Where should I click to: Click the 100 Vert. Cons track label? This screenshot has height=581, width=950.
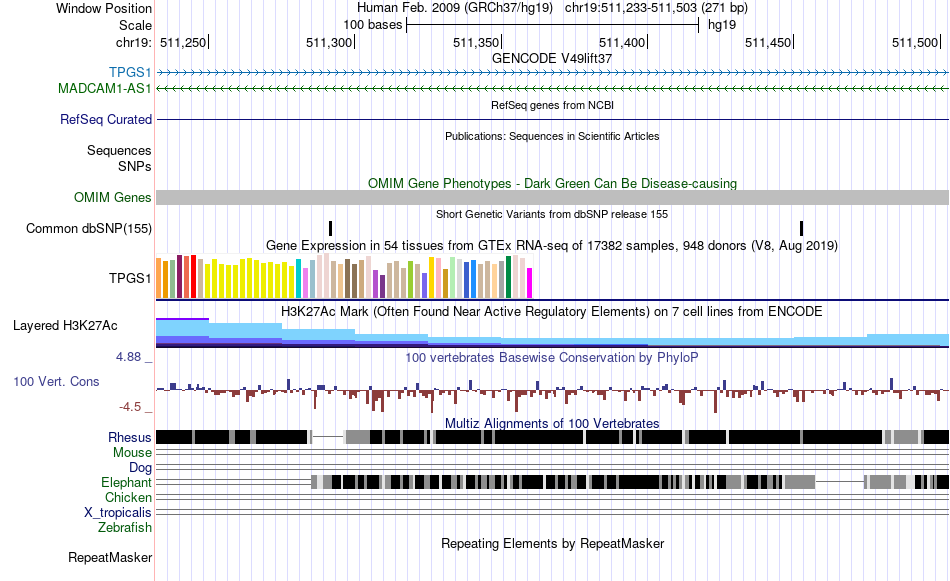pos(56,382)
